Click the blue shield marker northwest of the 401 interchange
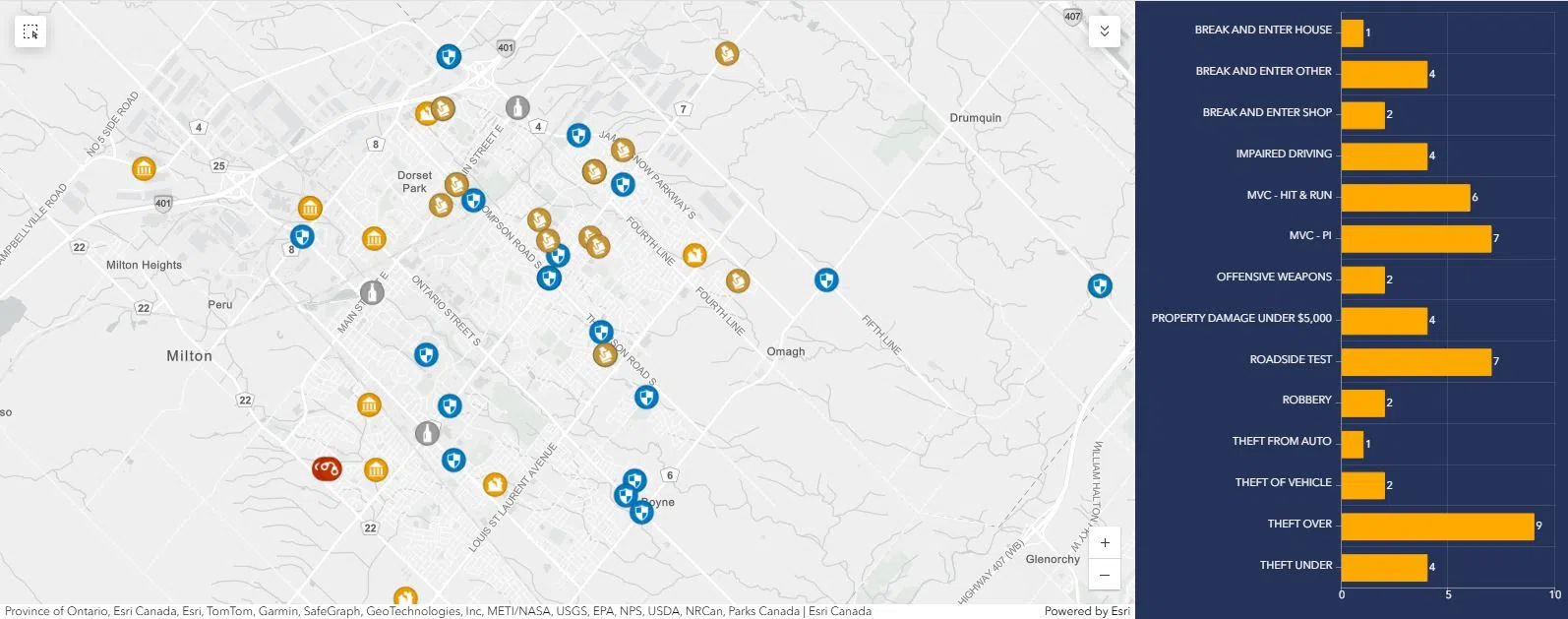The image size is (1568, 619). pyautogui.click(x=449, y=56)
